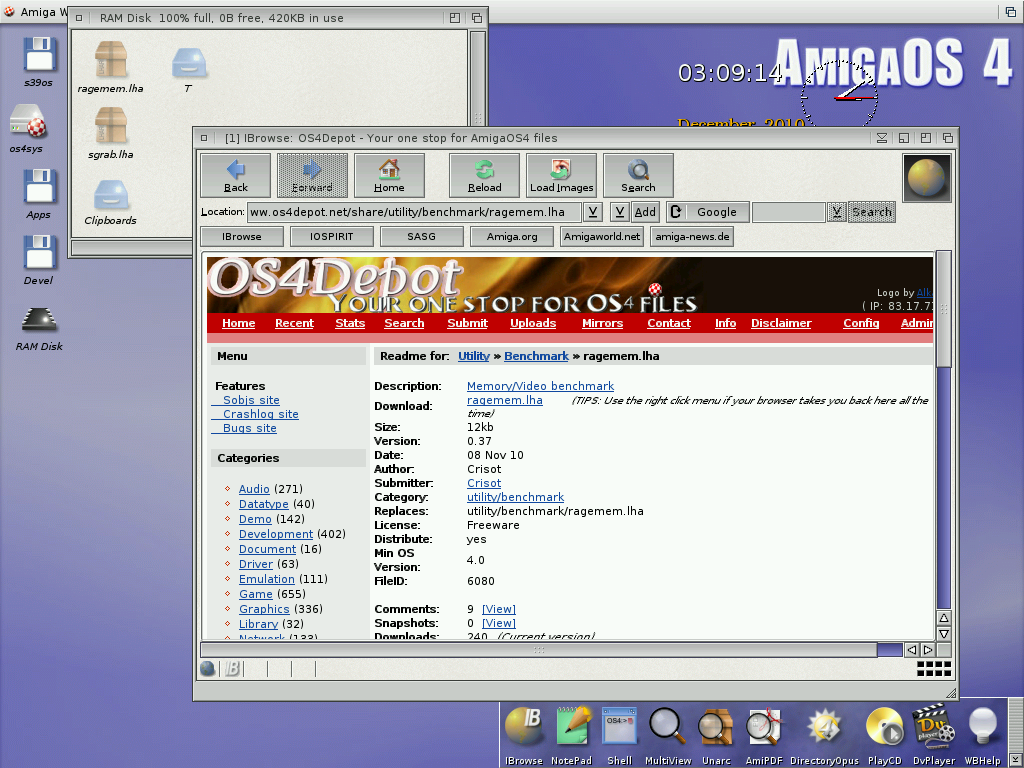Launch DirectoryOpus from the dock
The width and height of the screenshot is (1024, 768).
click(x=824, y=736)
